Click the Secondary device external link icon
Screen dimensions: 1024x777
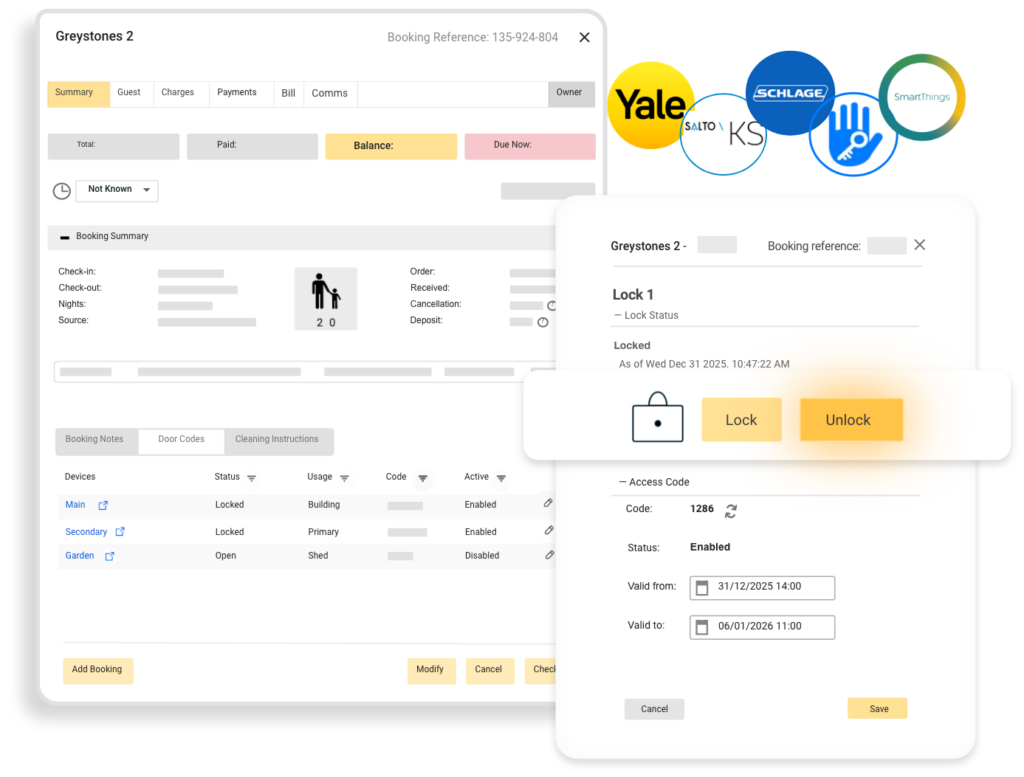(120, 532)
